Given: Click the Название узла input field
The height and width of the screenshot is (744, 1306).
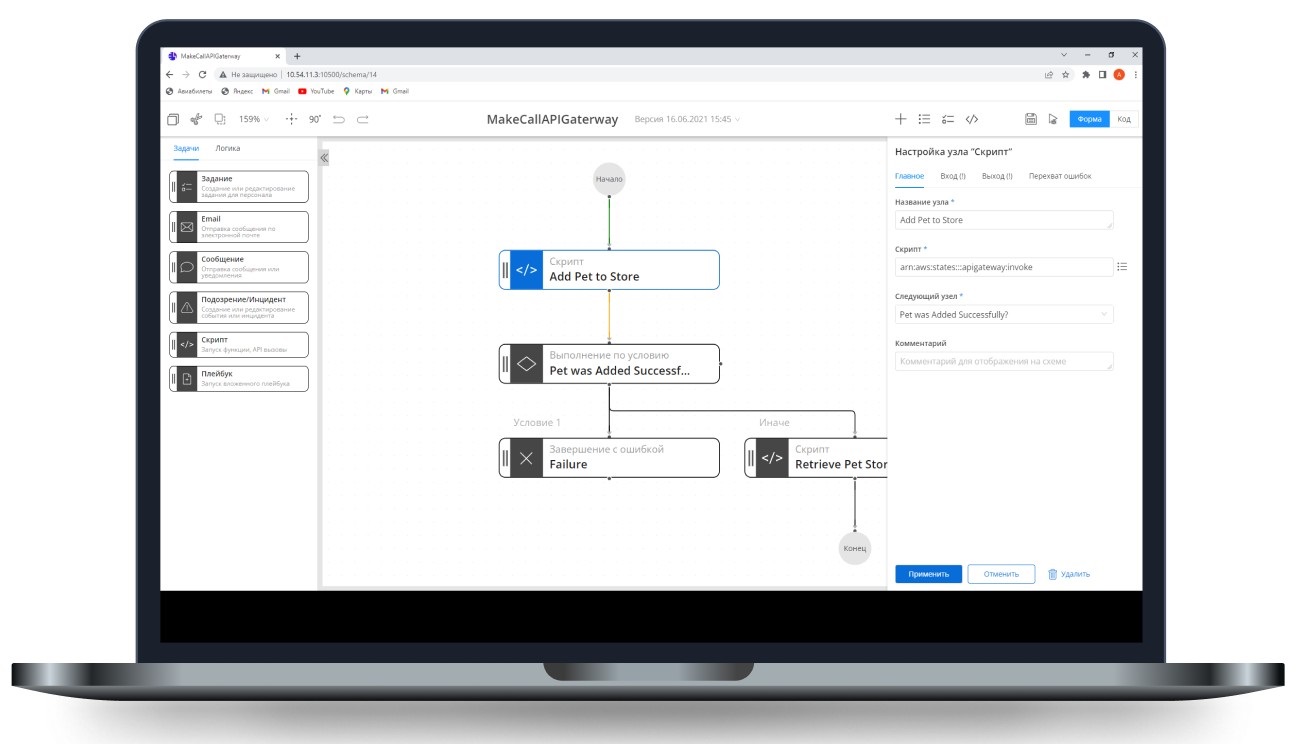Looking at the screenshot, I should (1004, 220).
